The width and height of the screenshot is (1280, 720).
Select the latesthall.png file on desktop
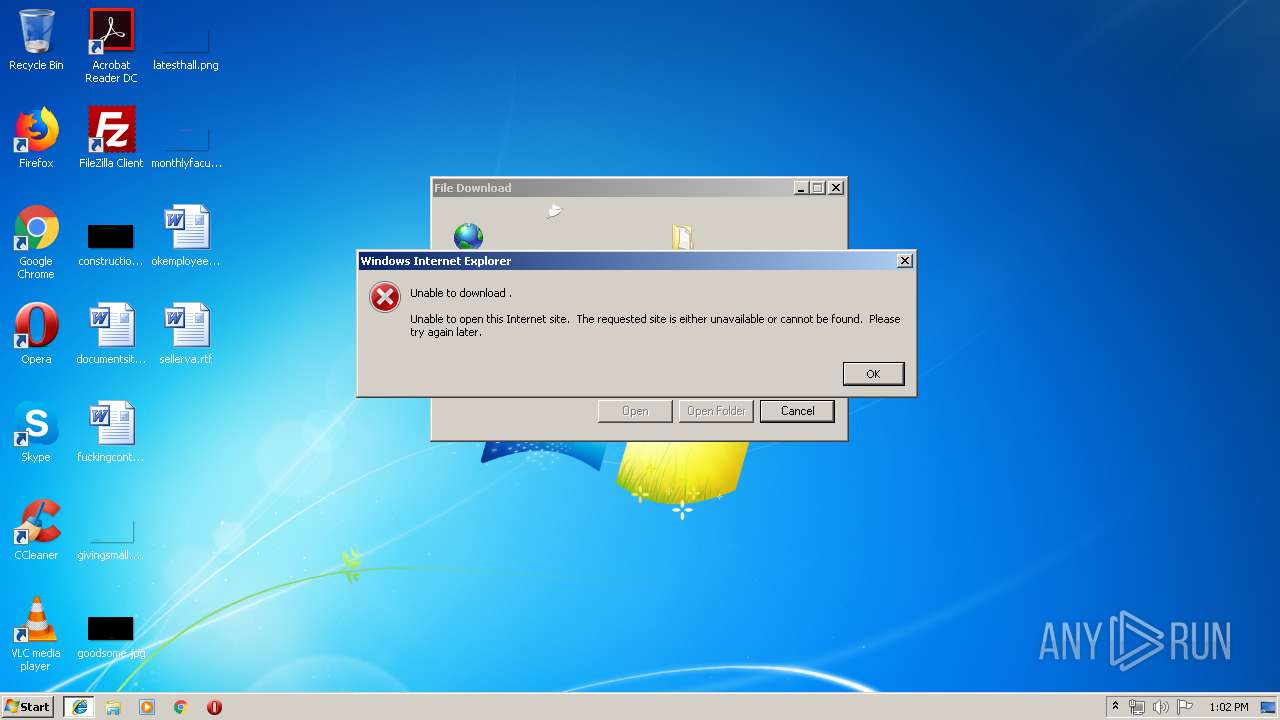(186, 40)
